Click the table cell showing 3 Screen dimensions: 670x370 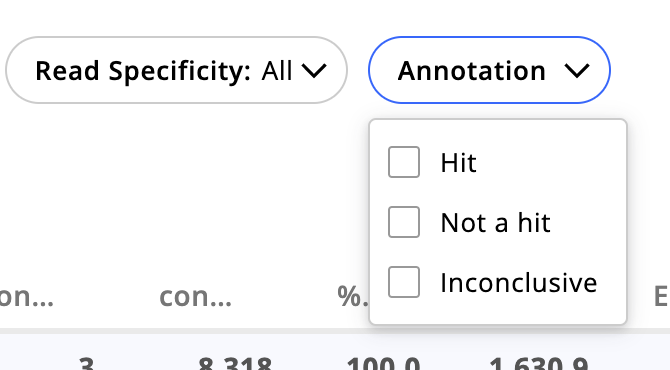click(x=87, y=363)
